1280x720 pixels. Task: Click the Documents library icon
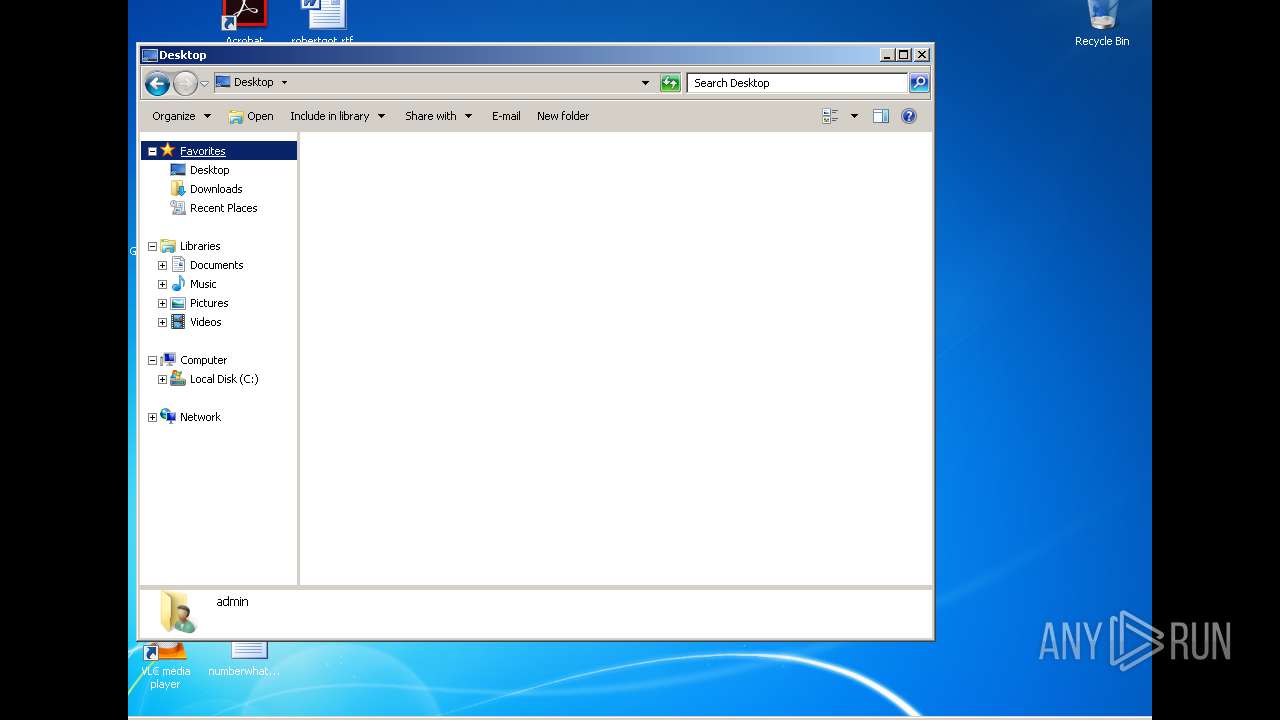[178, 265]
